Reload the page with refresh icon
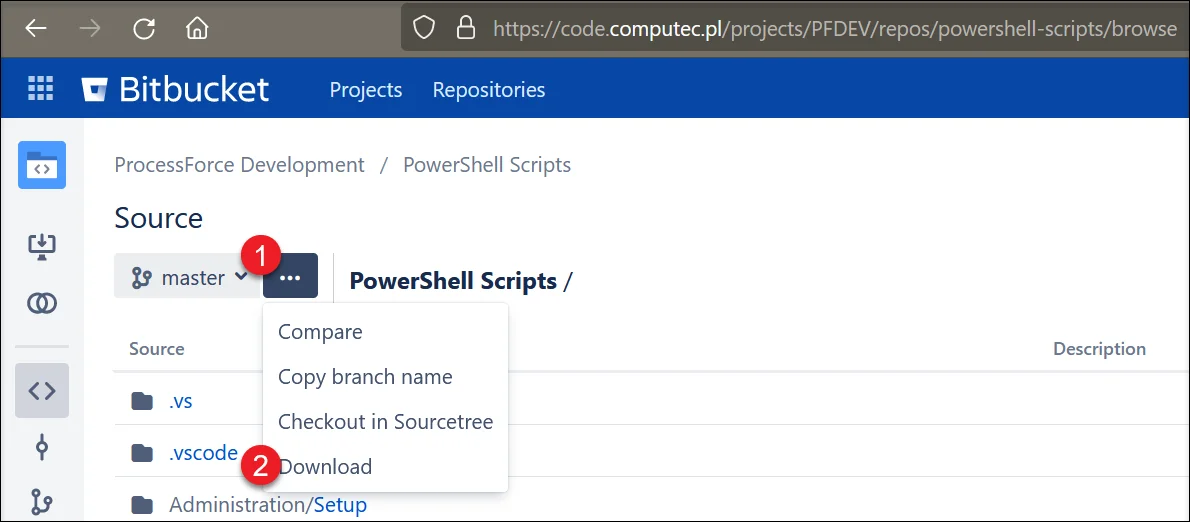This screenshot has width=1190, height=522. coord(144,28)
